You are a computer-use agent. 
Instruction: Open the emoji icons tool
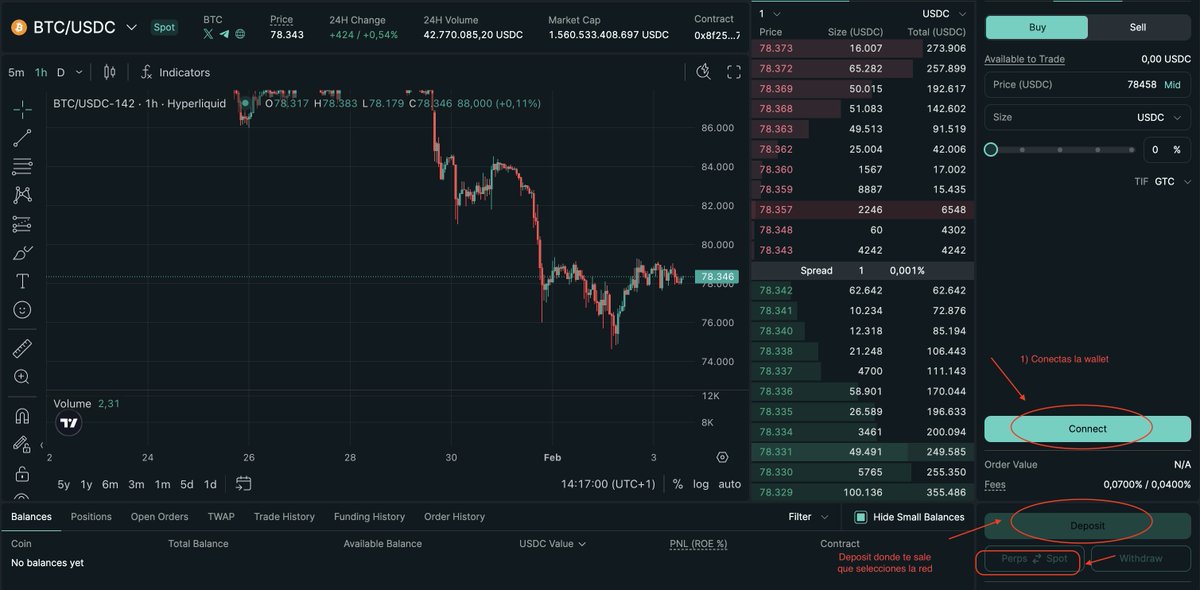[x=22, y=310]
